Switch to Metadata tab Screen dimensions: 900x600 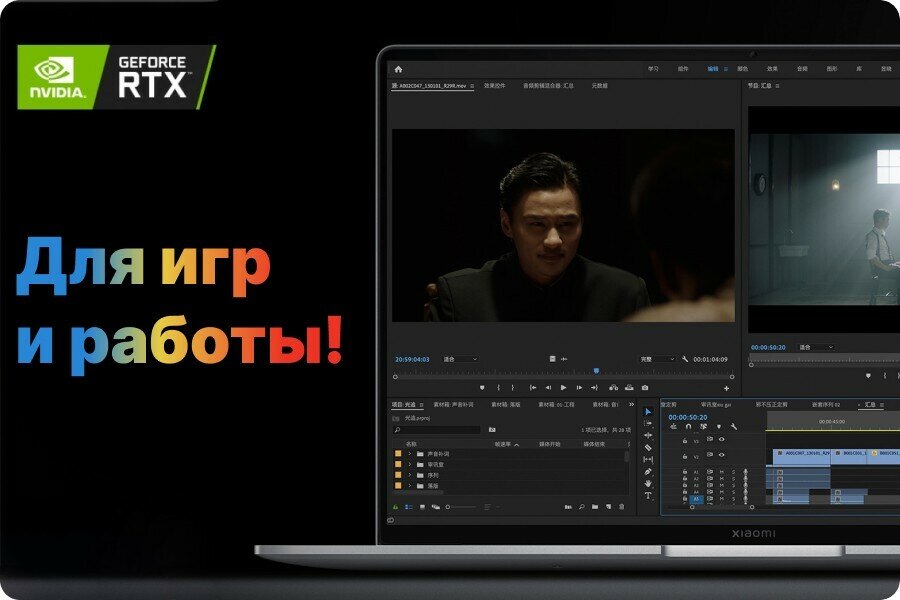coord(599,86)
